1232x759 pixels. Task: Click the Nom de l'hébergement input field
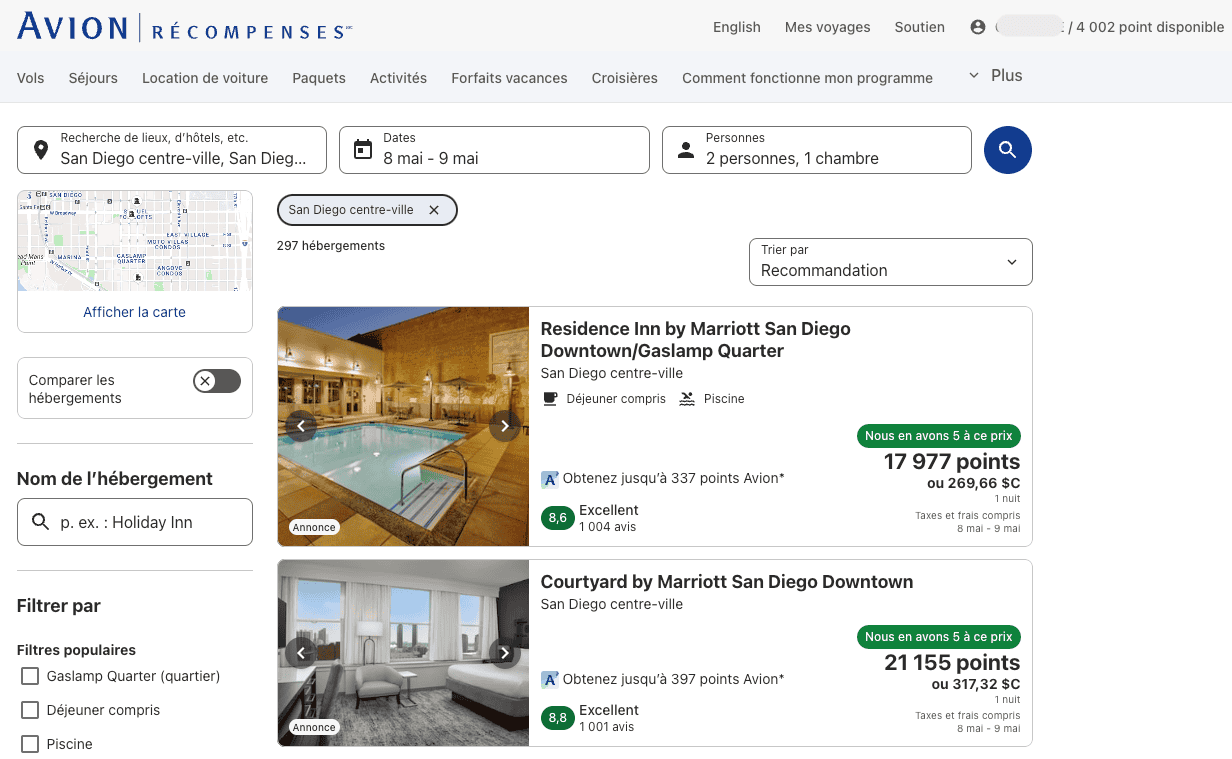tap(135, 522)
